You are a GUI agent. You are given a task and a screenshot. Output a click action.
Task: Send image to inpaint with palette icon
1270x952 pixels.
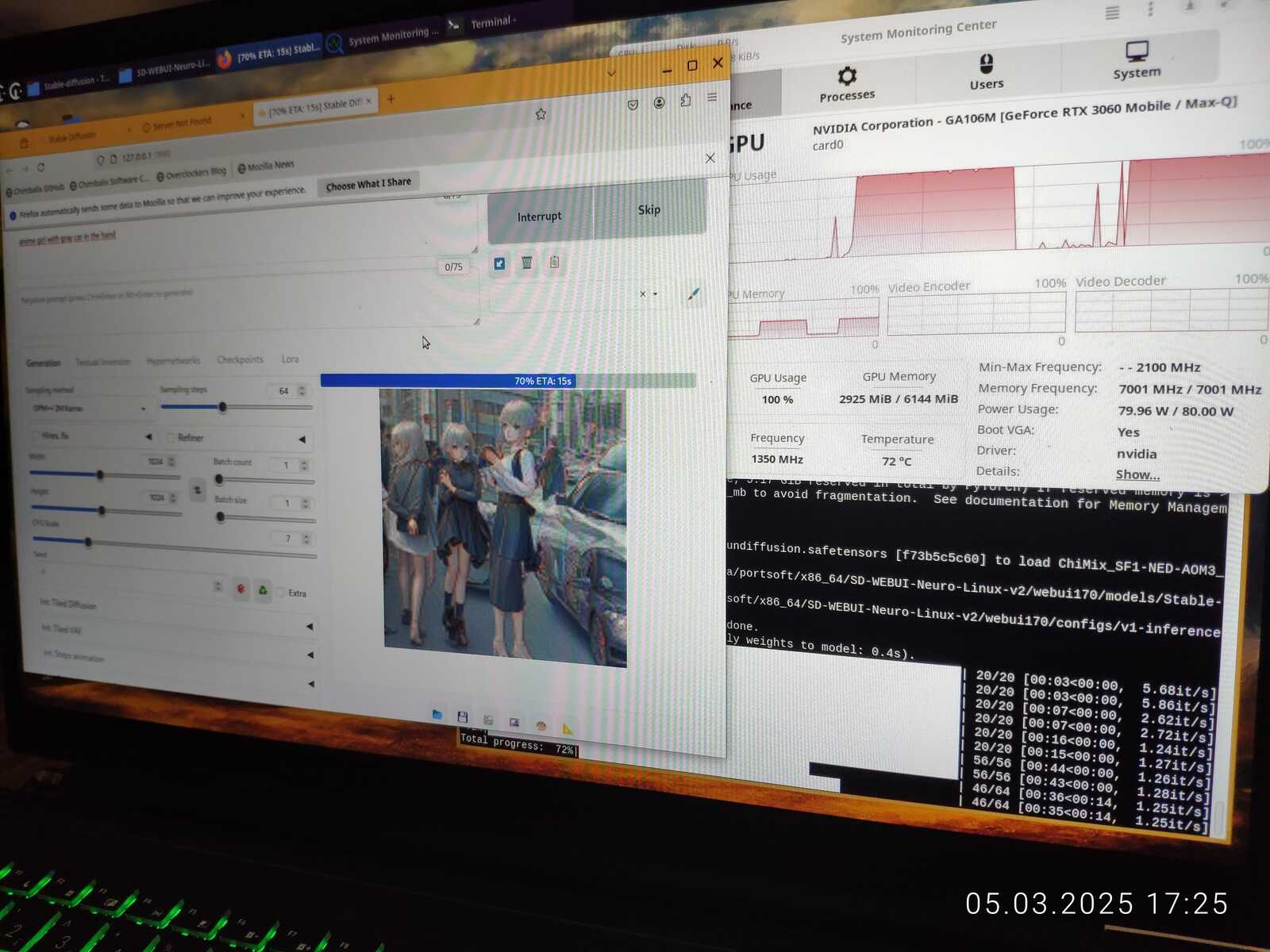point(541,725)
